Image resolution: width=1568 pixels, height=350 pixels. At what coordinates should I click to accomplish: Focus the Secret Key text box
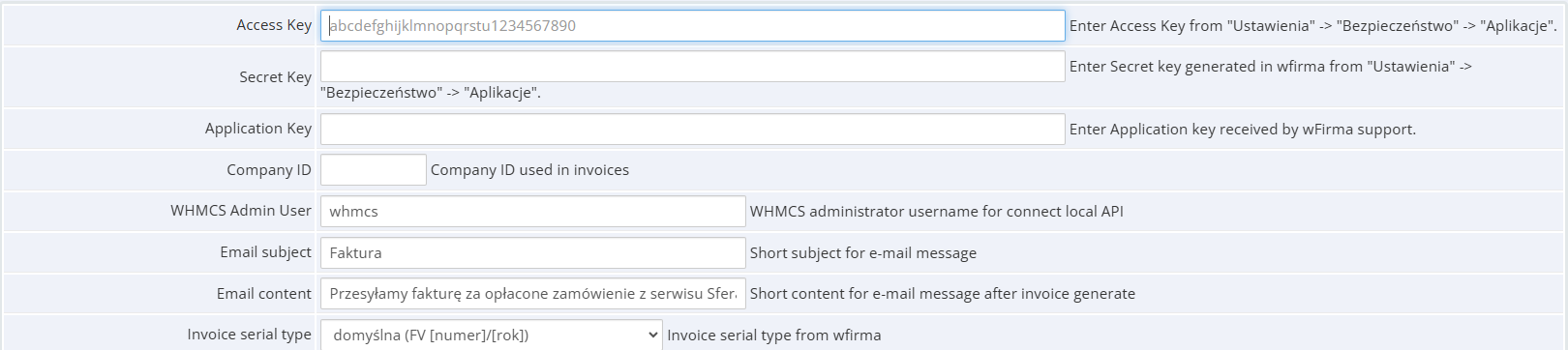[x=692, y=67]
